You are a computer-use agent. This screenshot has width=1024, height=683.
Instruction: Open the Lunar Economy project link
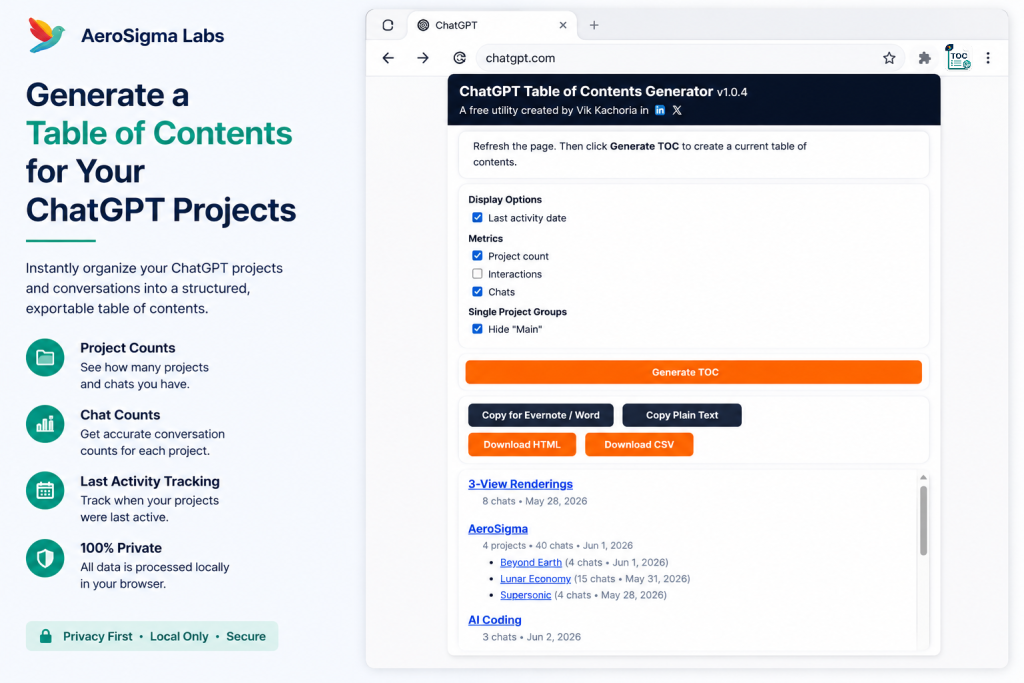[x=536, y=579]
